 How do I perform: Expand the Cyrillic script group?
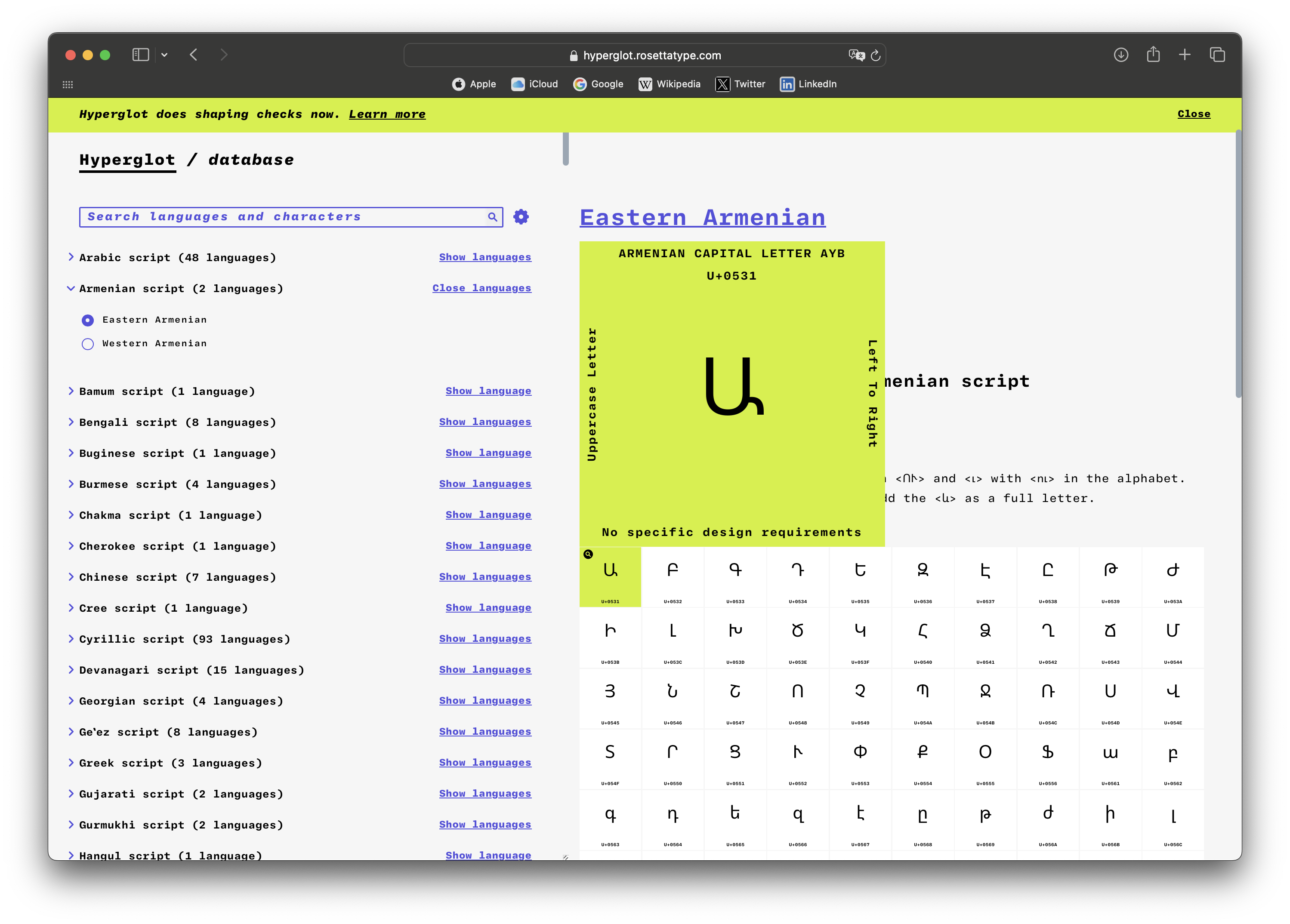[x=71, y=638]
